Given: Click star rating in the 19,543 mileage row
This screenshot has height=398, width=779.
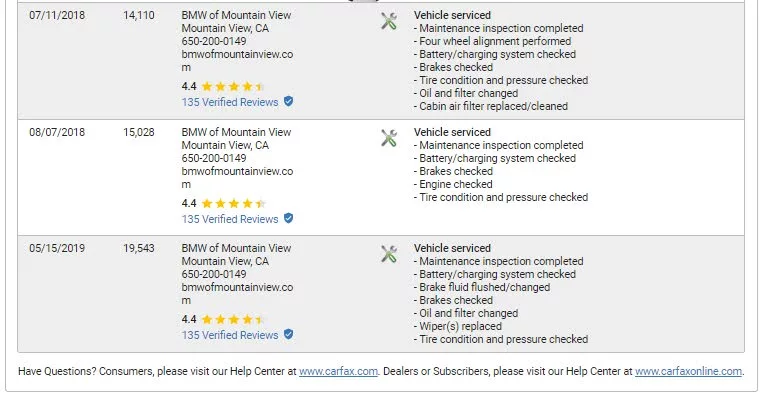Looking at the screenshot, I should 233,319.
